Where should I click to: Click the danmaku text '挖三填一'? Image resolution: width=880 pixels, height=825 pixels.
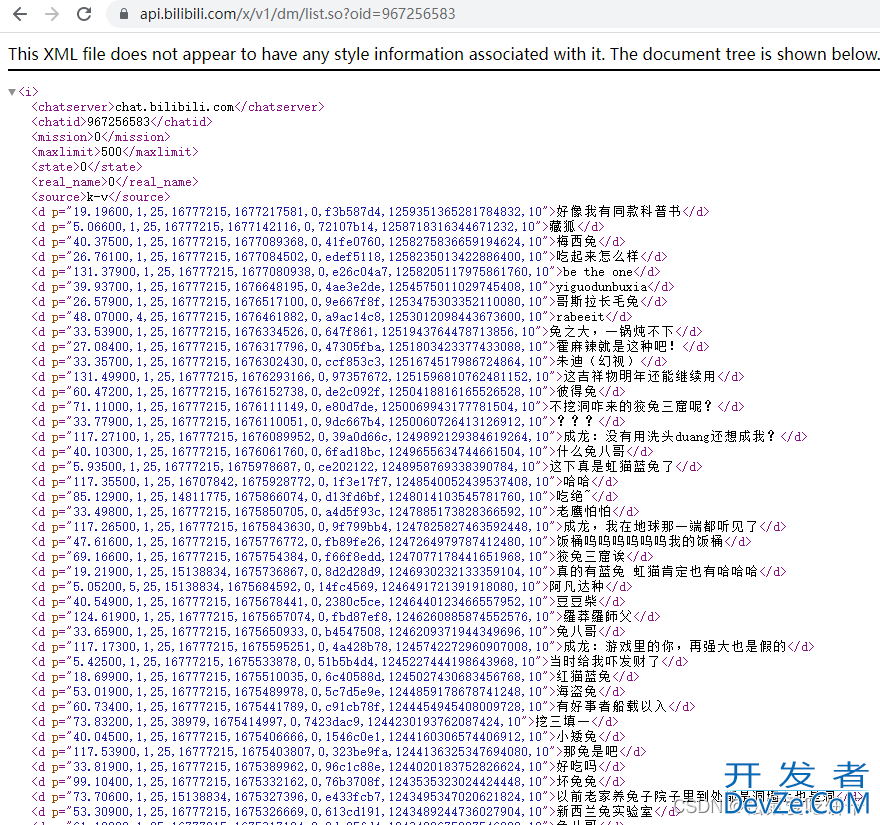click(563, 722)
